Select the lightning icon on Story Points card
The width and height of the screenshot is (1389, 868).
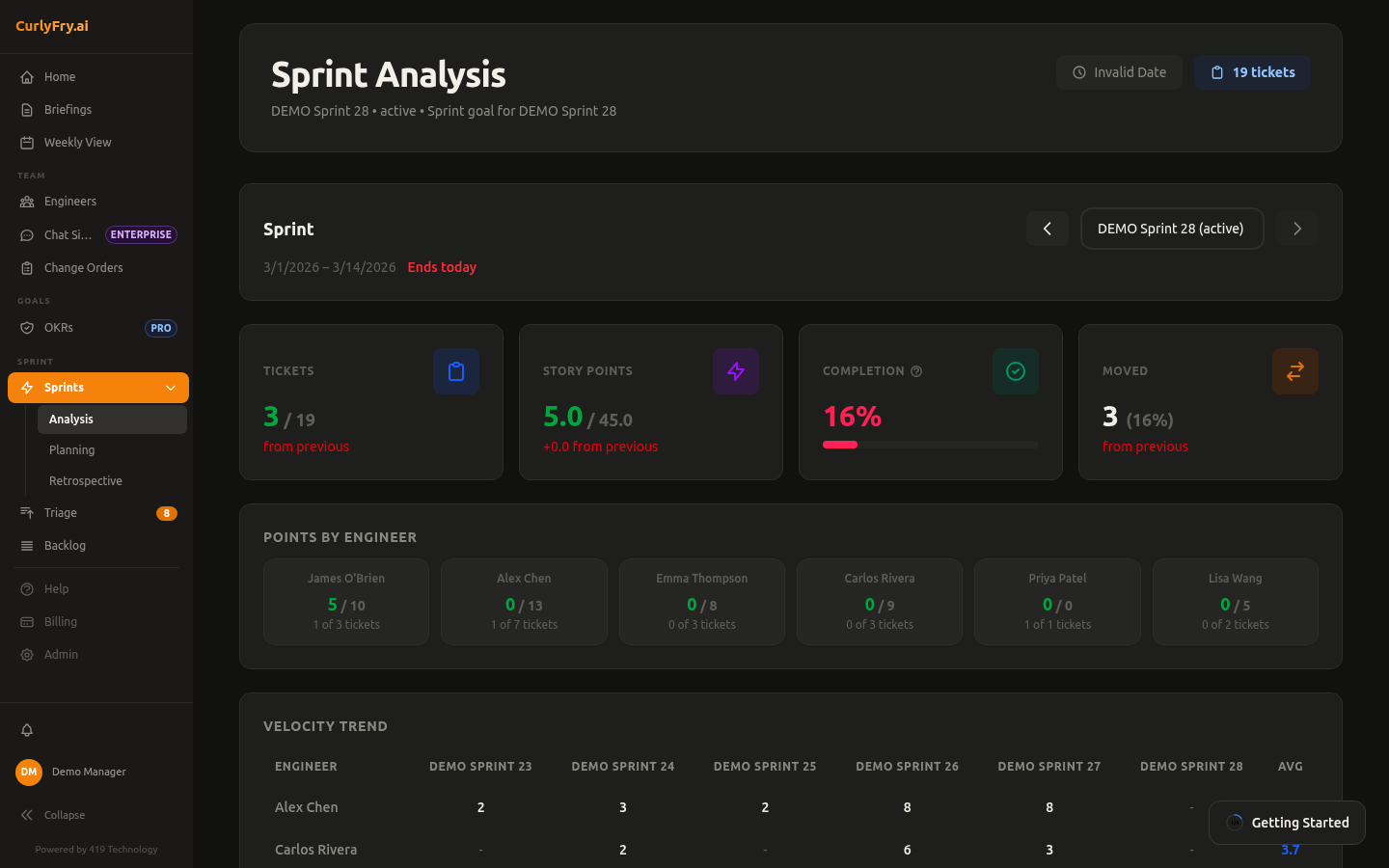click(736, 371)
